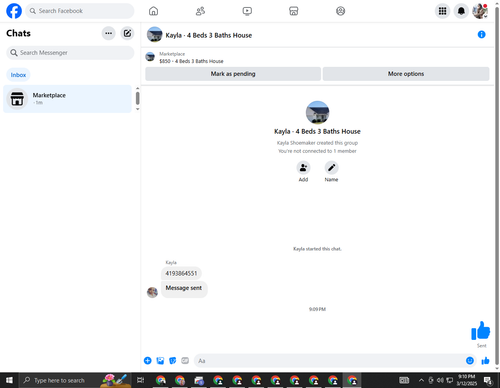Open the nine-dot Menu grid
This screenshot has width=500, height=388.
[442, 11]
